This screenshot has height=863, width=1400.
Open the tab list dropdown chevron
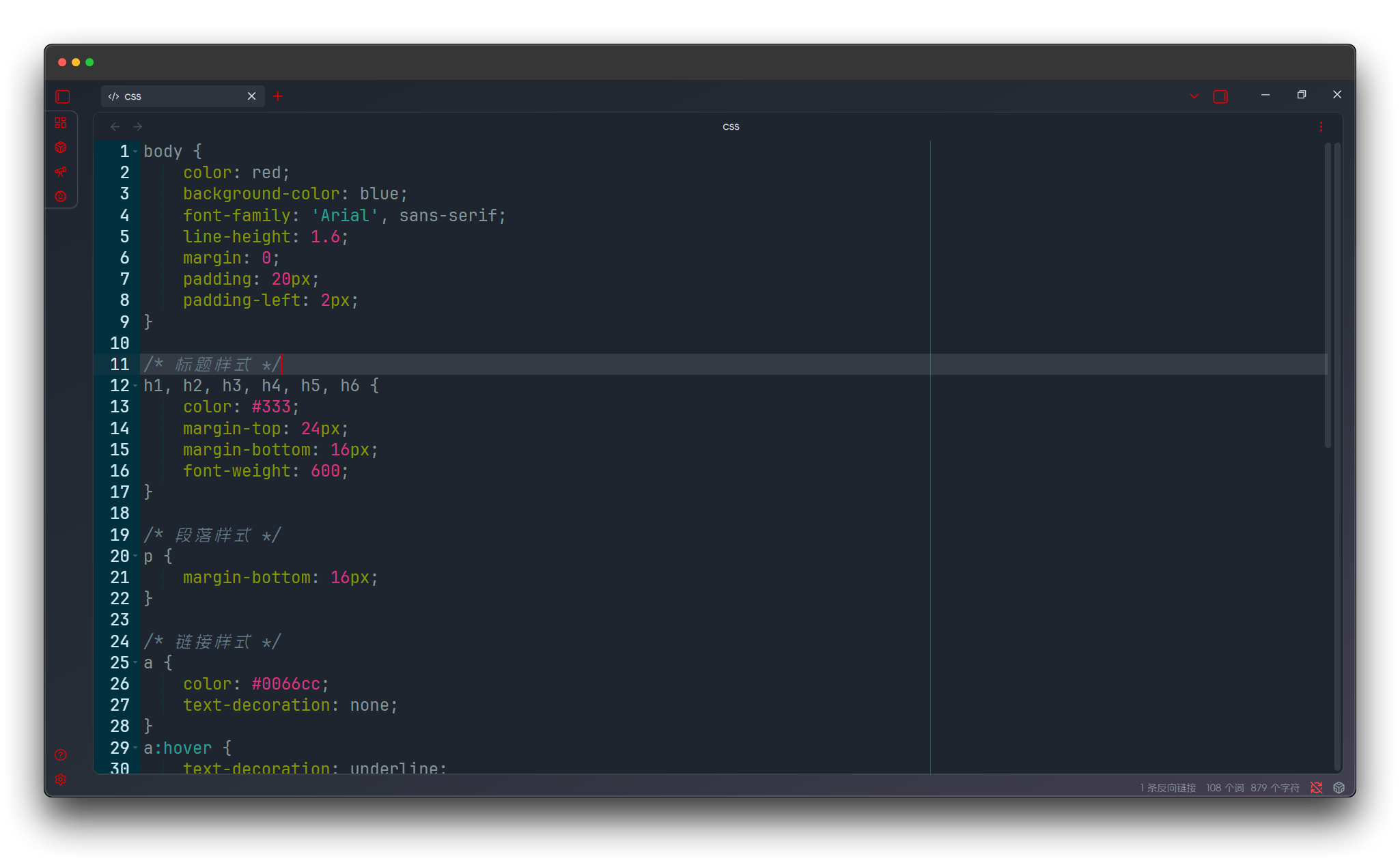[1193, 96]
